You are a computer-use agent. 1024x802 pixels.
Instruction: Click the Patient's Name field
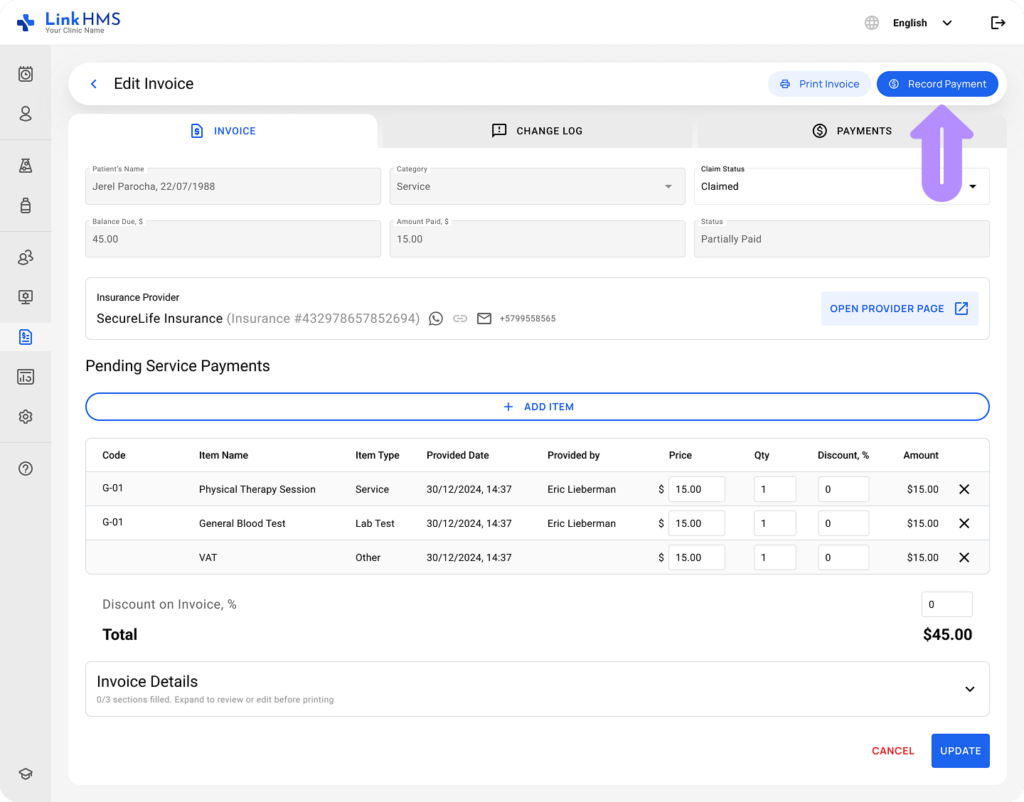point(233,186)
